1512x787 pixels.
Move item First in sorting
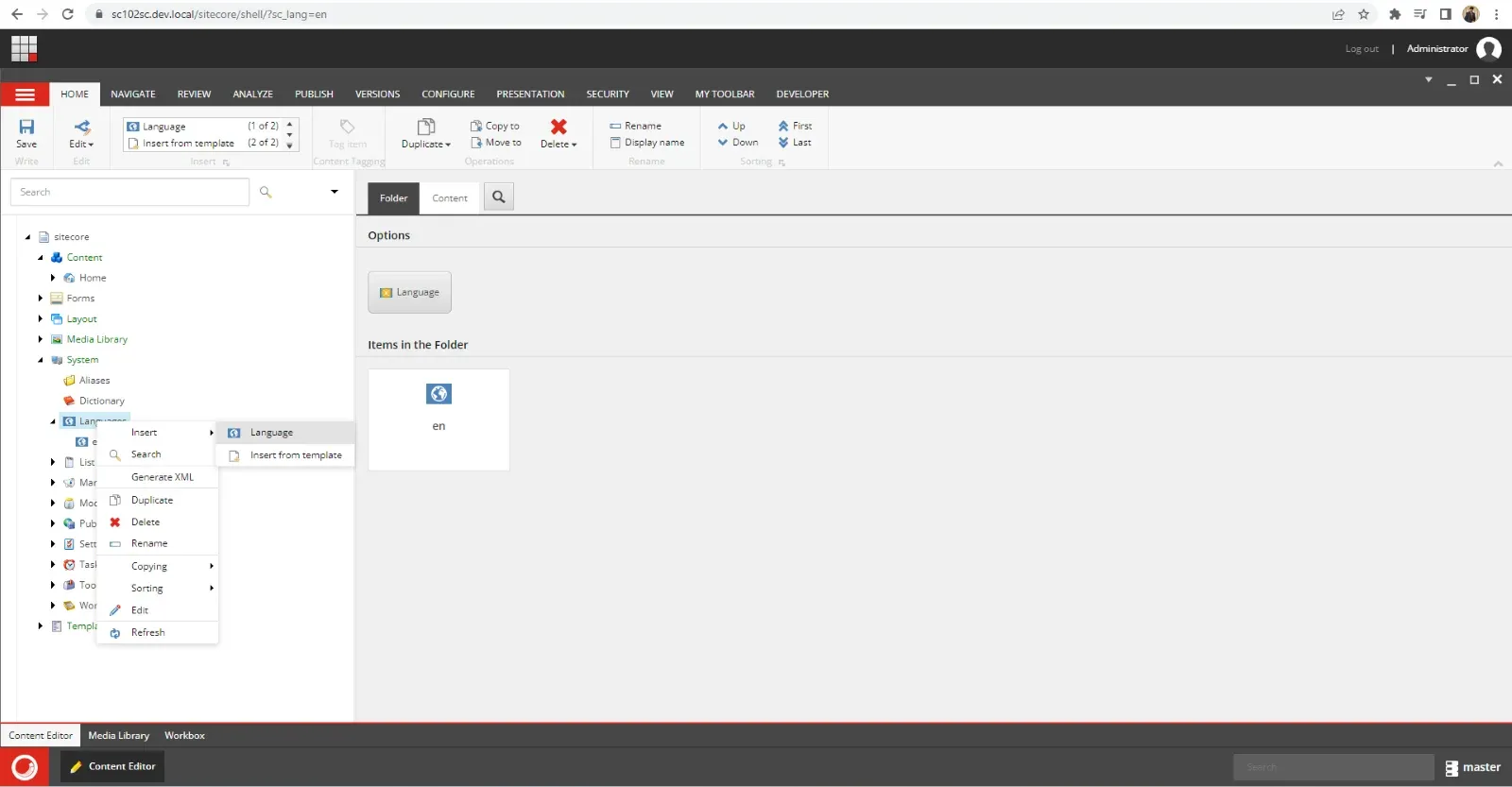pyautogui.click(x=795, y=126)
